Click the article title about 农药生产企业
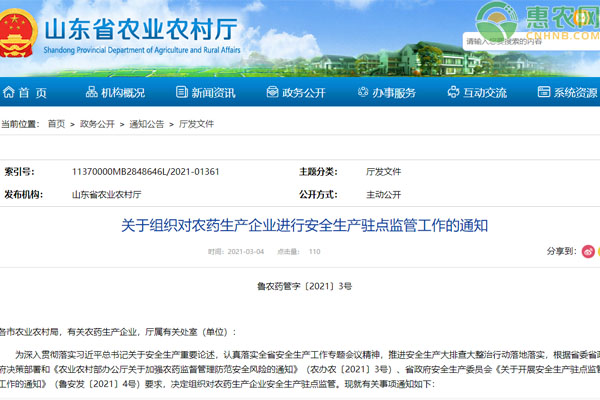 (x=305, y=225)
